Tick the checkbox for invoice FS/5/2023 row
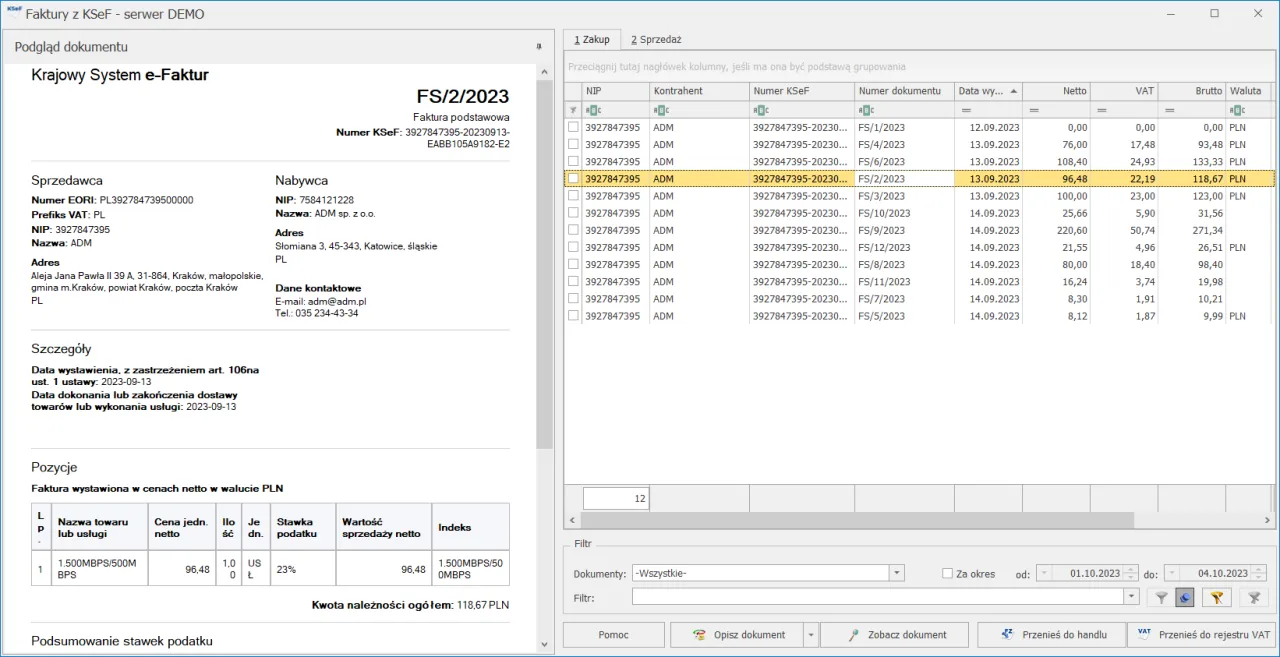 (x=573, y=316)
